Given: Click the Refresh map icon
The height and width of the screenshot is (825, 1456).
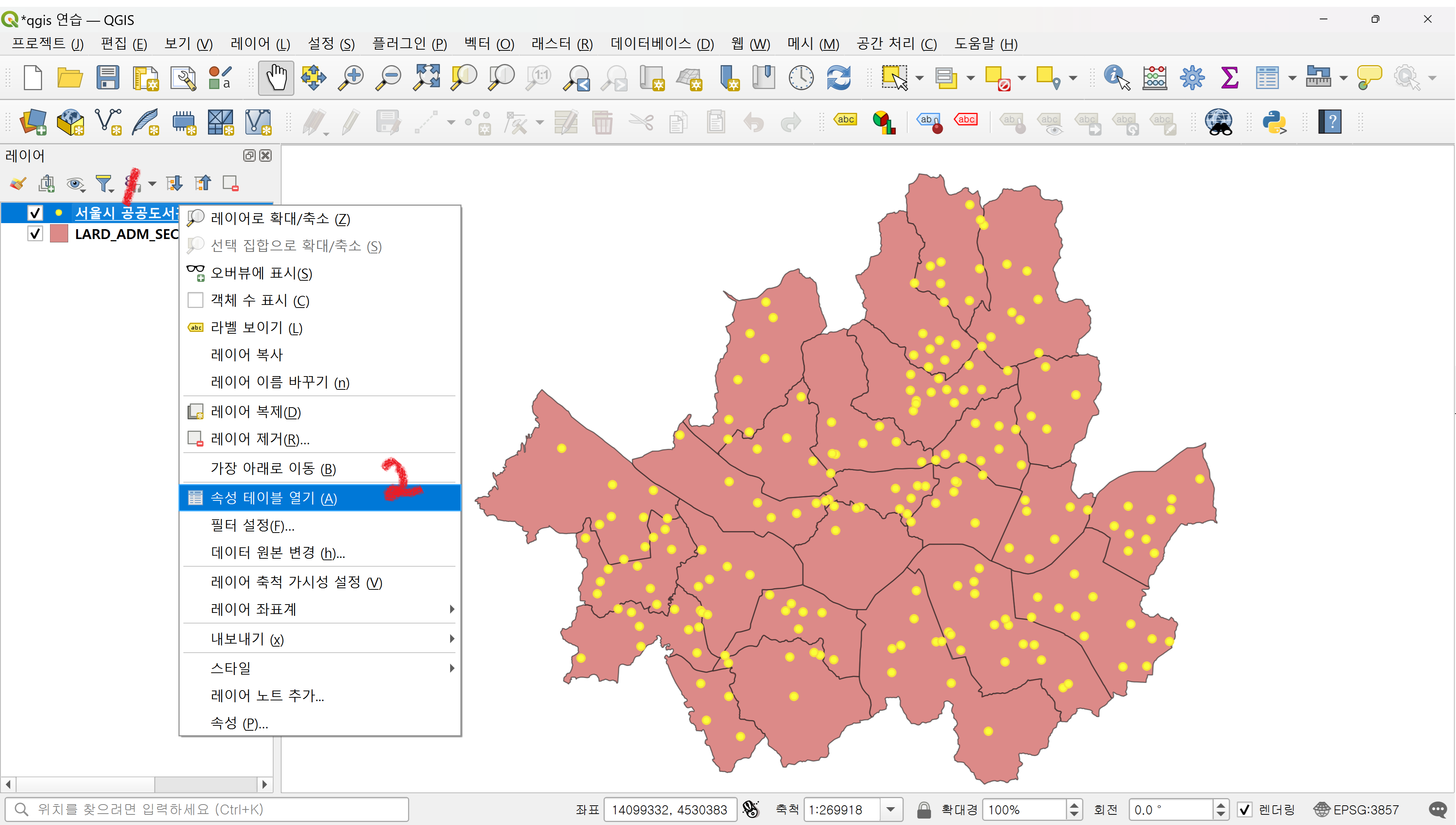Looking at the screenshot, I should pyautogui.click(x=839, y=78).
